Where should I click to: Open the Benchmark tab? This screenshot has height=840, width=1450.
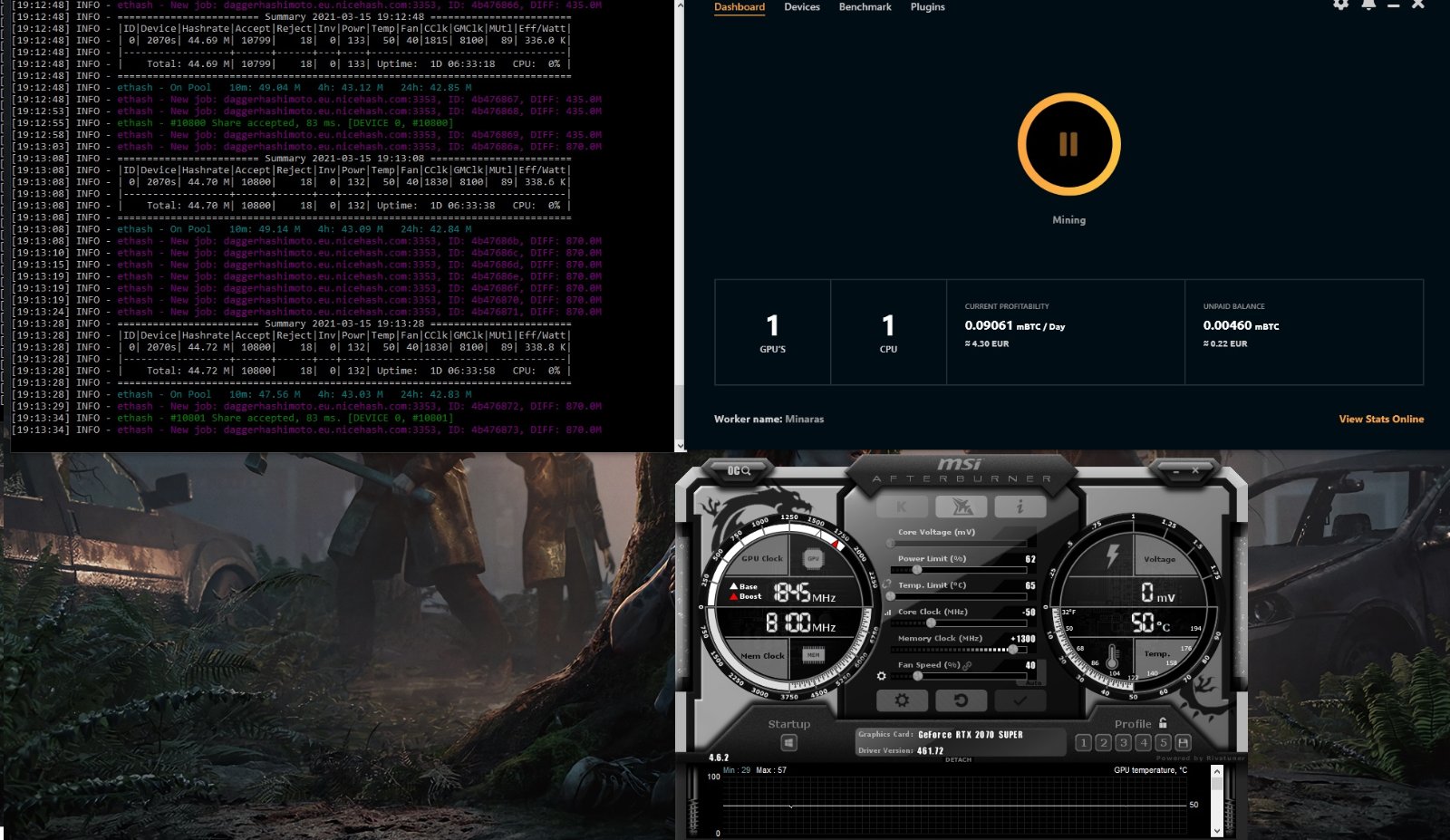coord(865,7)
